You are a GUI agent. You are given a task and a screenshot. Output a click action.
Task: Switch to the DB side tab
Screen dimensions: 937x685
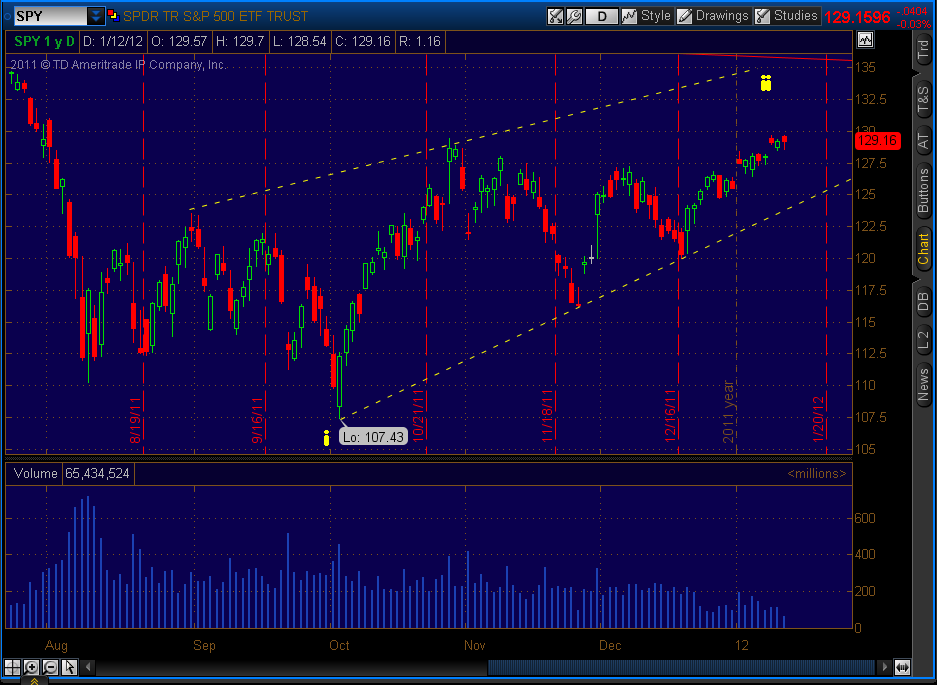923,300
